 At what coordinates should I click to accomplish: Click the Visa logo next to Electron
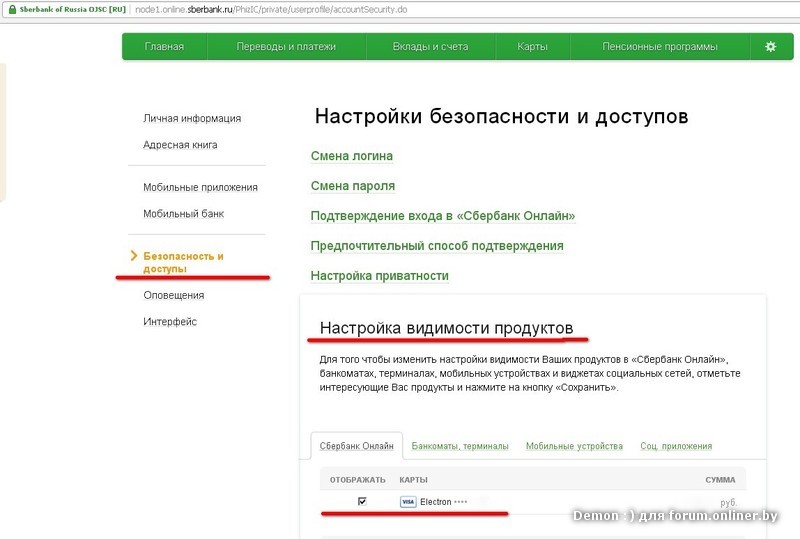(x=408, y=501)
